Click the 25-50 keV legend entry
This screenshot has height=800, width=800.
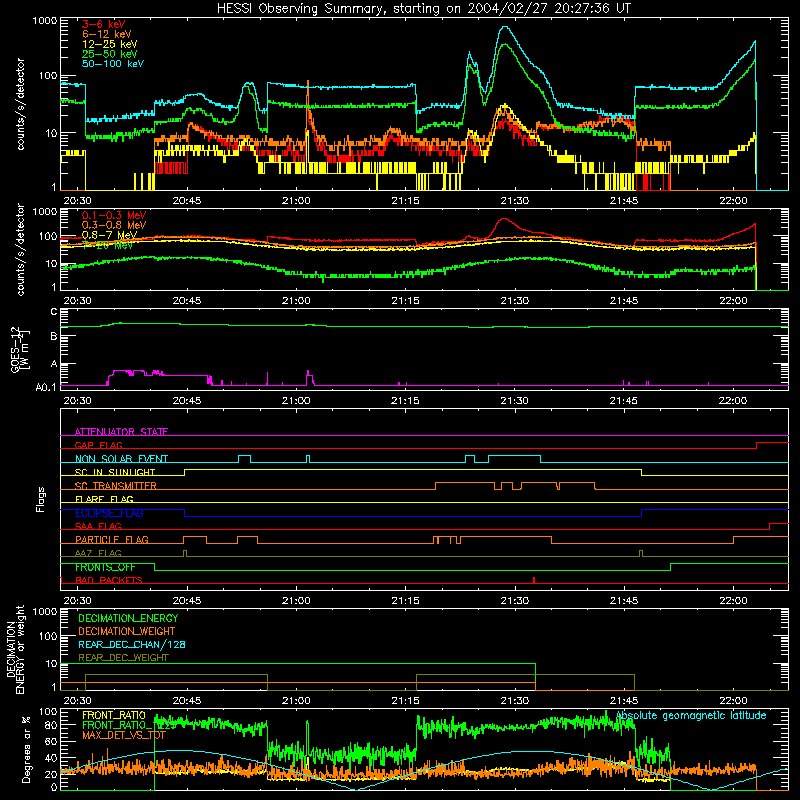(110, 54)
